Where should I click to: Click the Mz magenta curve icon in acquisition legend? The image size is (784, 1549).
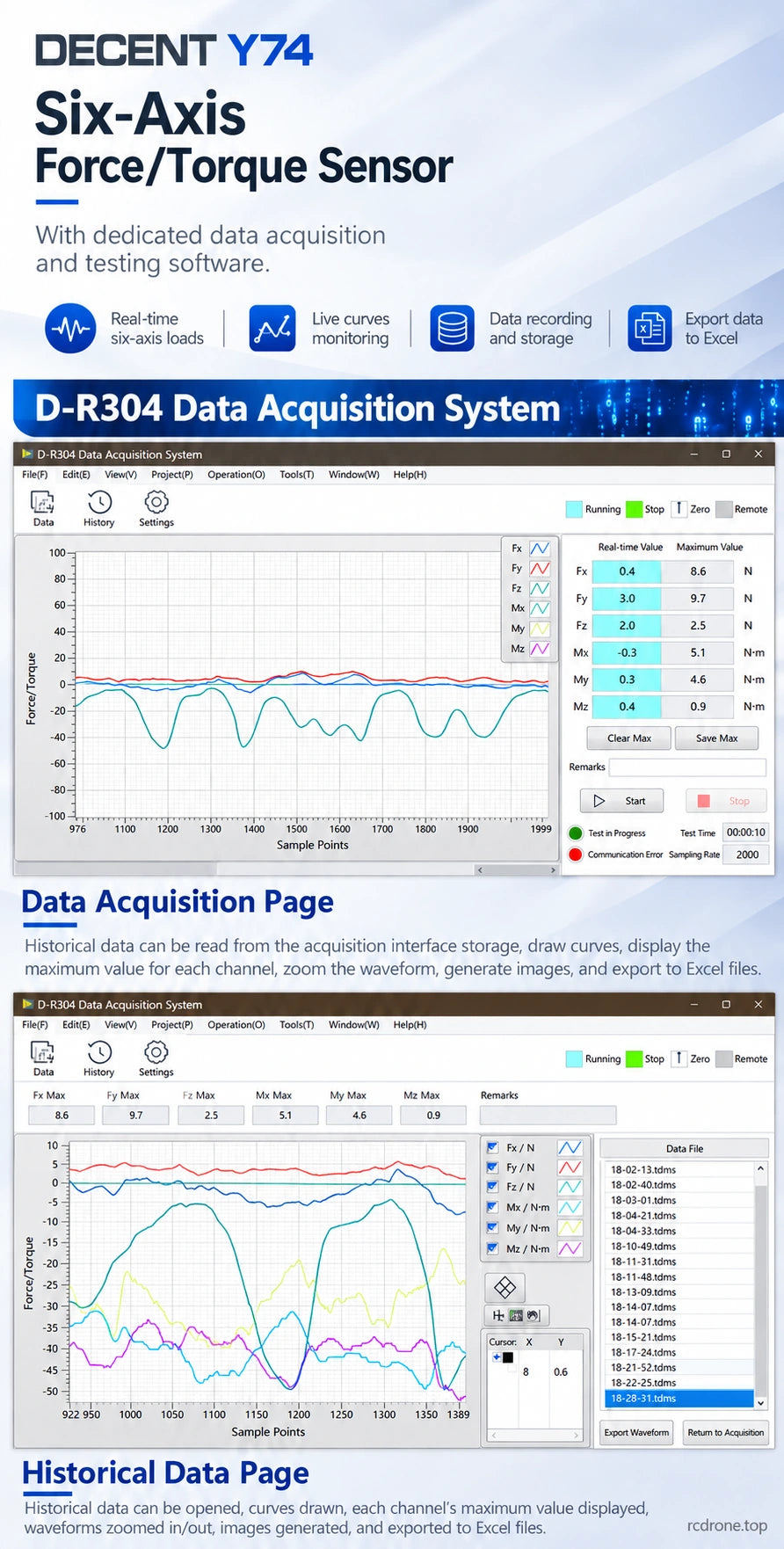[x=540, y=649]
